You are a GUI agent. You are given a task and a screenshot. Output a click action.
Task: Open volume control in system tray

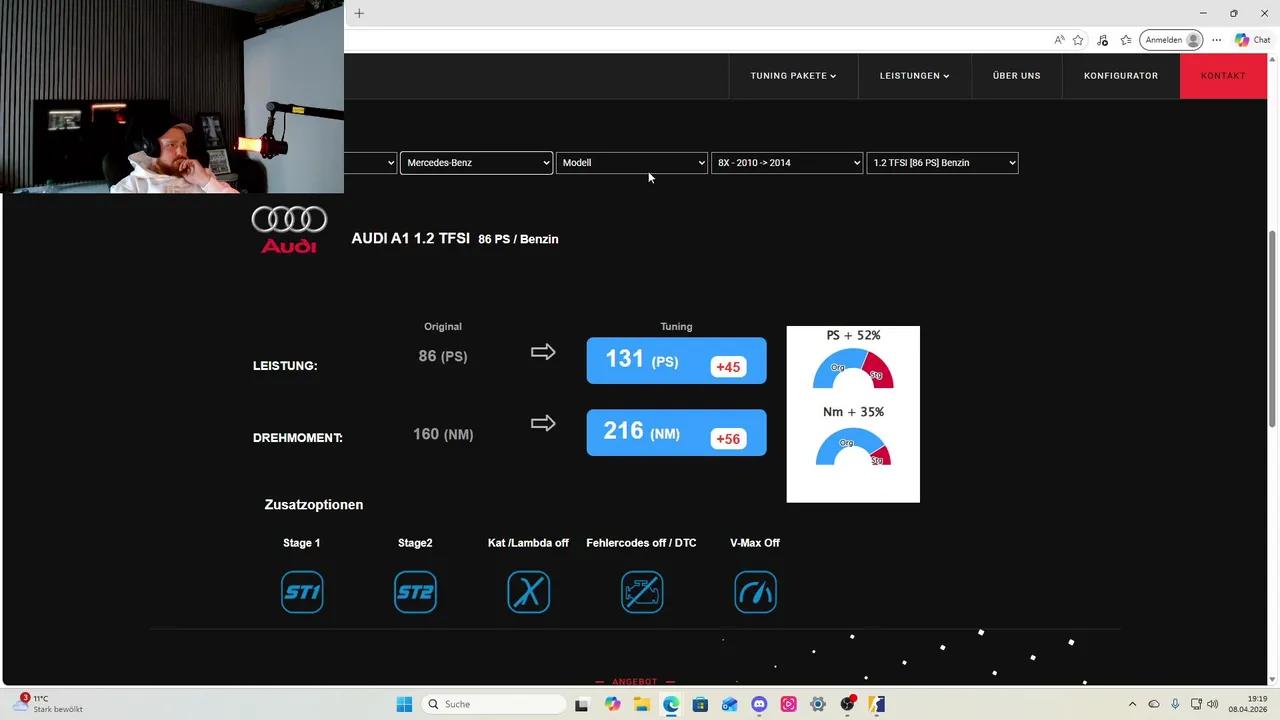click(1213, 704)
